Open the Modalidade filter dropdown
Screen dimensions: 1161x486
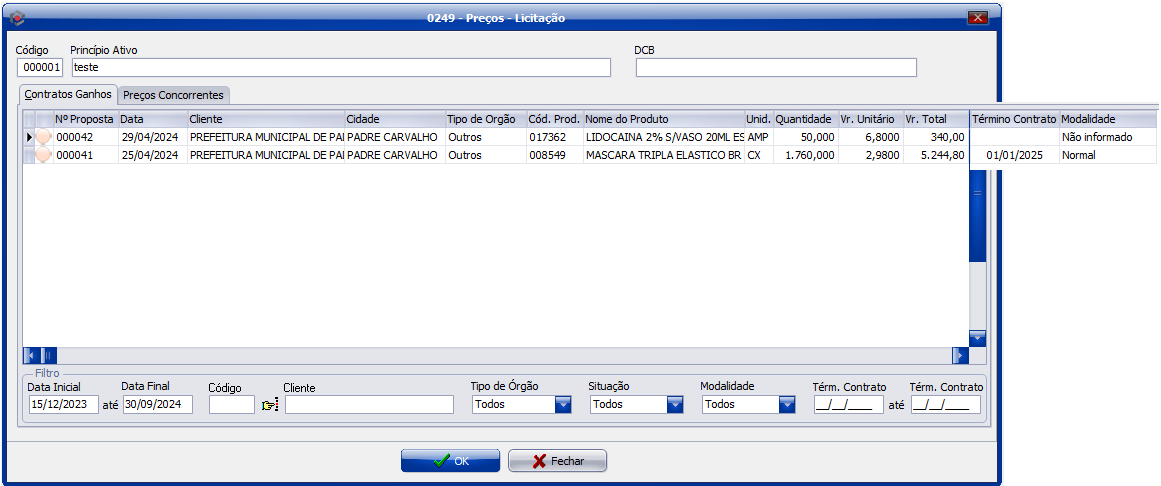coord(786,405)
